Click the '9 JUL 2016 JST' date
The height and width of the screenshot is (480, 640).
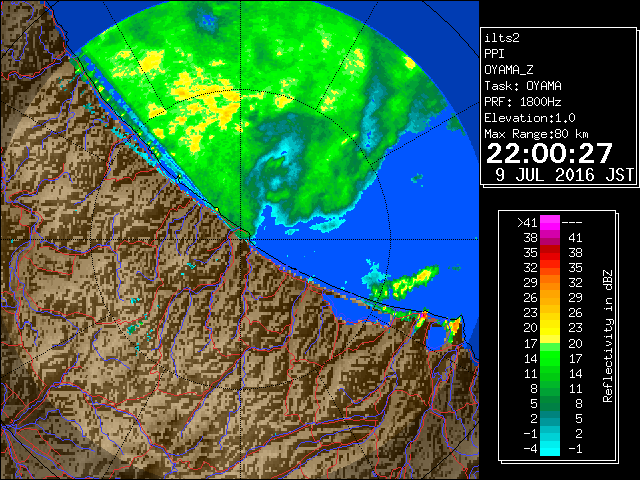point(564,175)
